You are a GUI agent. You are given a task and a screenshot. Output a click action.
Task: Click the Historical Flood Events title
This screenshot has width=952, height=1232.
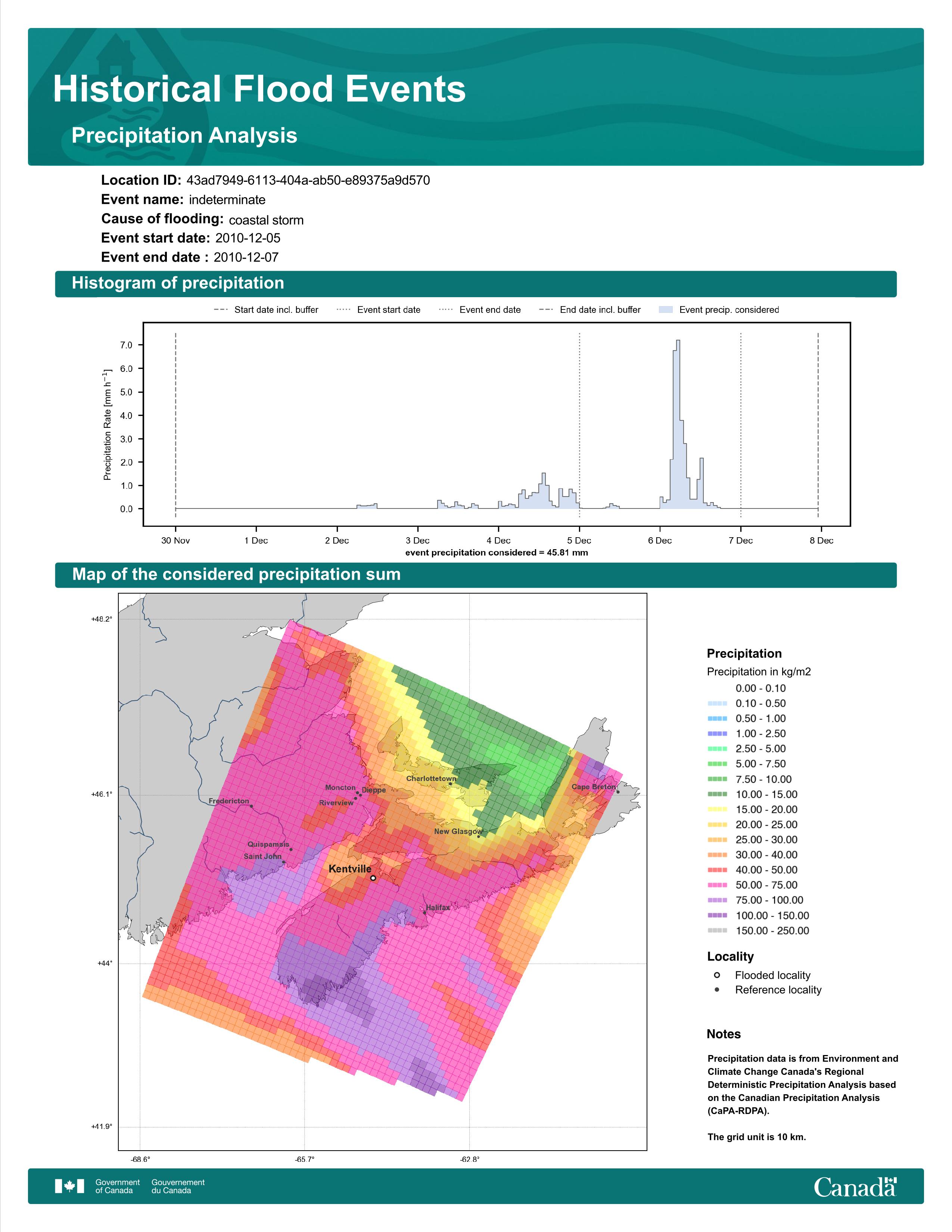[259, 89]
